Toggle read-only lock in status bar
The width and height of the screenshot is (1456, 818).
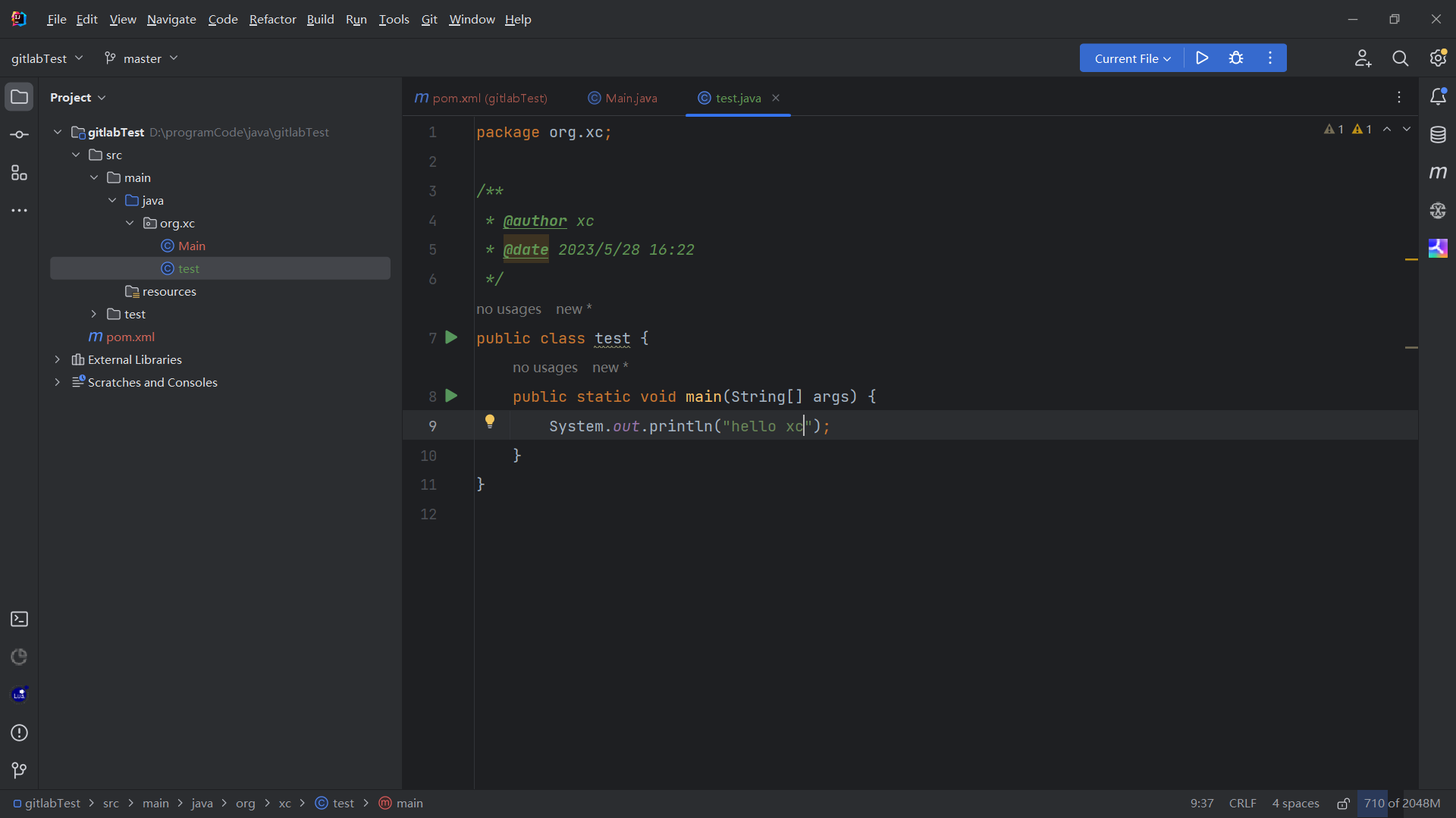pos(1343,804)
